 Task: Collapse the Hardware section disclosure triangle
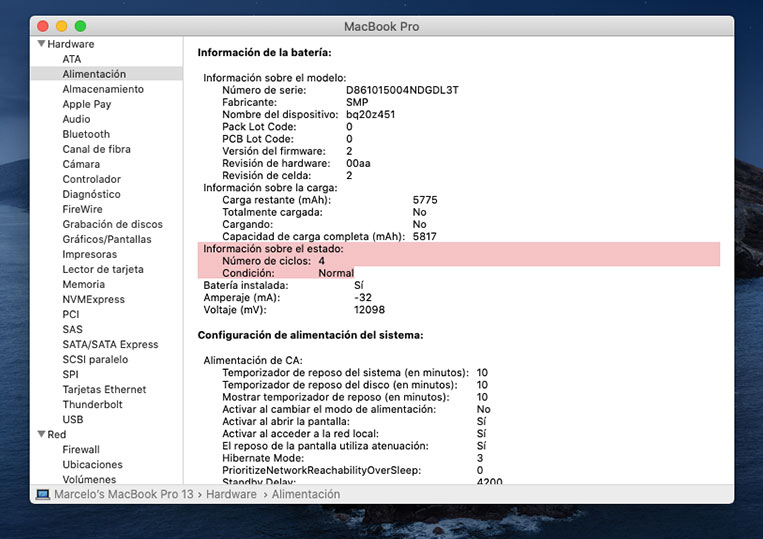[41, 44]
